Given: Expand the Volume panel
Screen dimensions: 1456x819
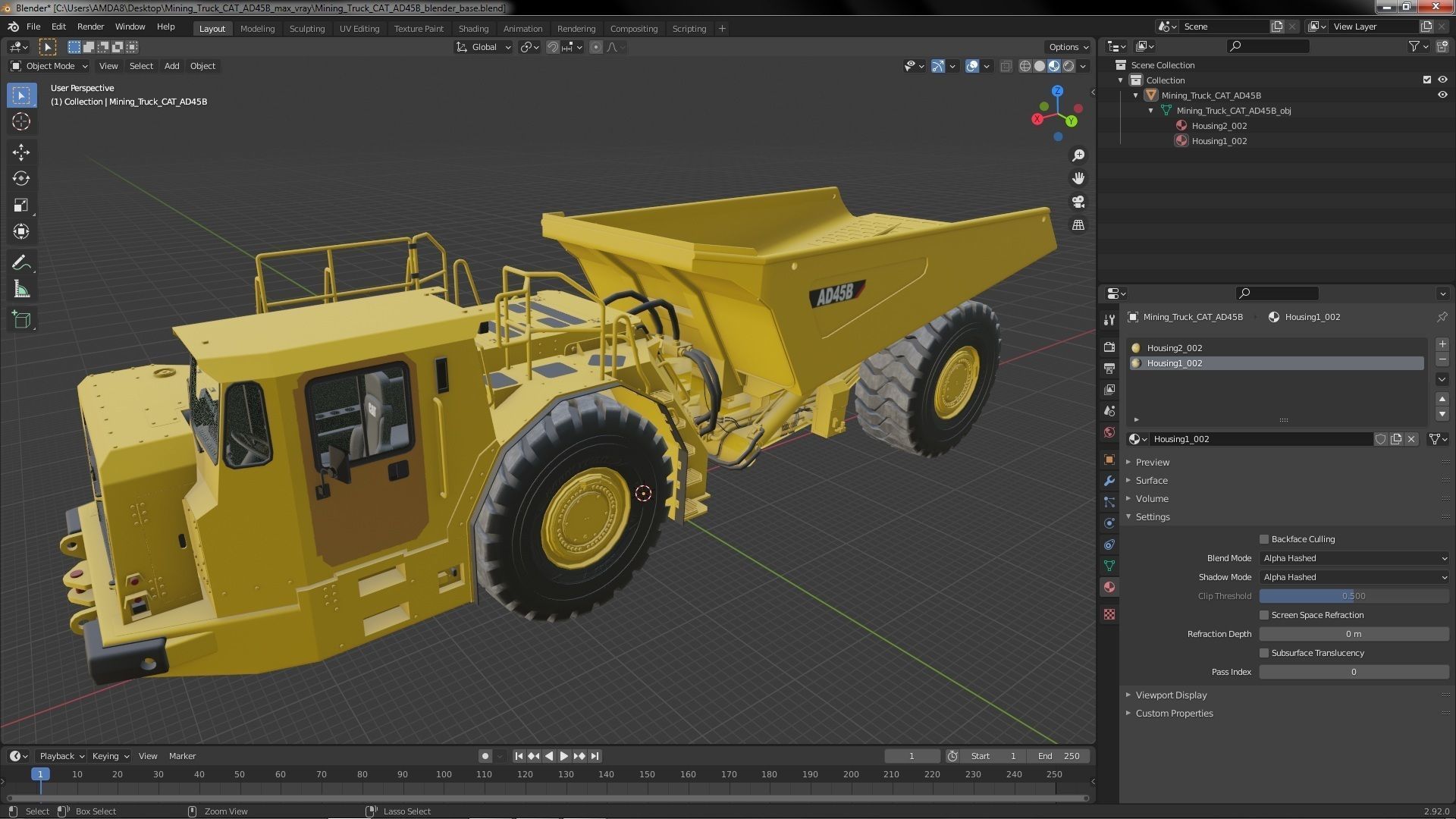Looking at the screenshot, I should click(x=1151, y=498).
